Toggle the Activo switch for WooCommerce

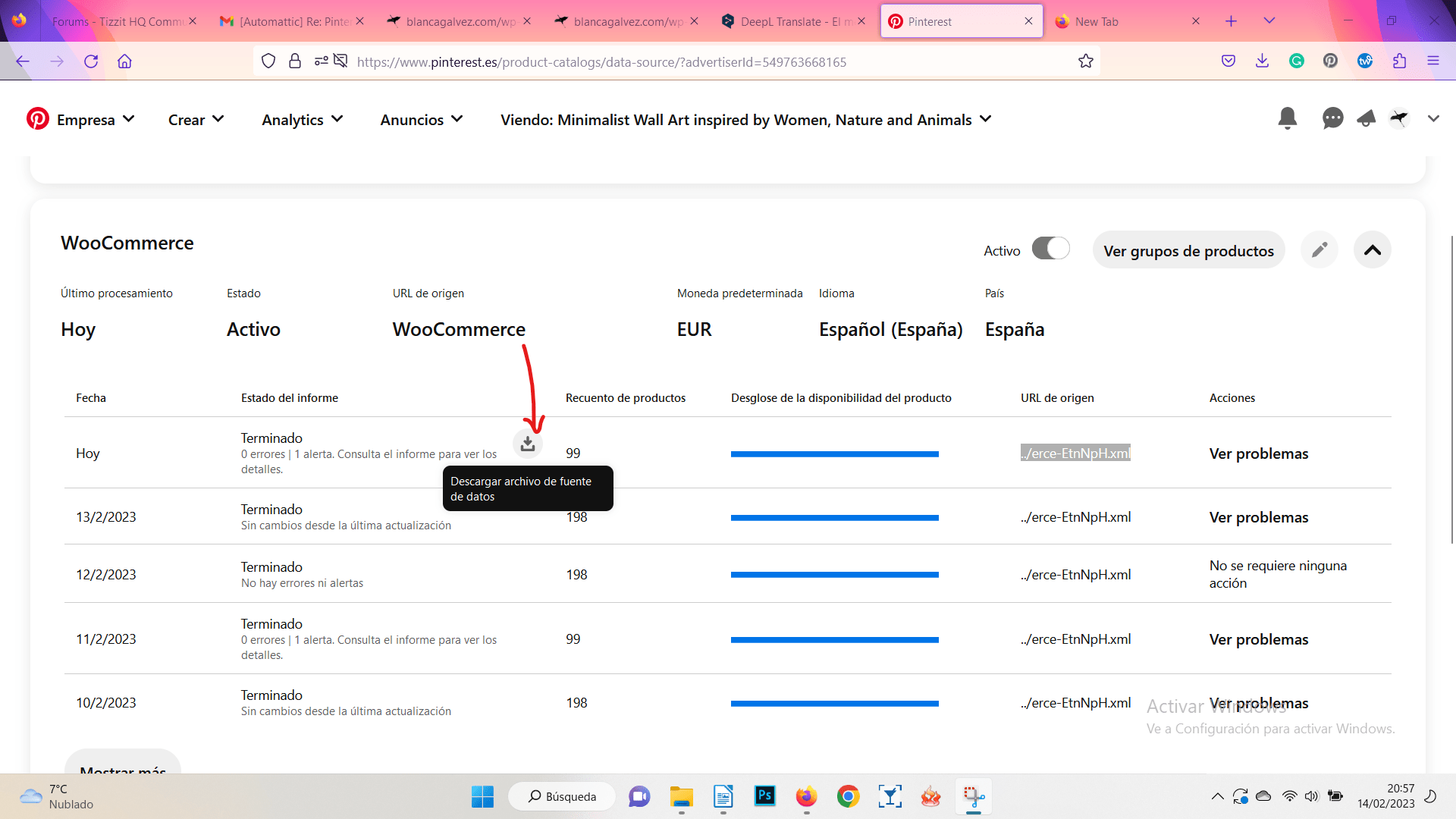1051,249
